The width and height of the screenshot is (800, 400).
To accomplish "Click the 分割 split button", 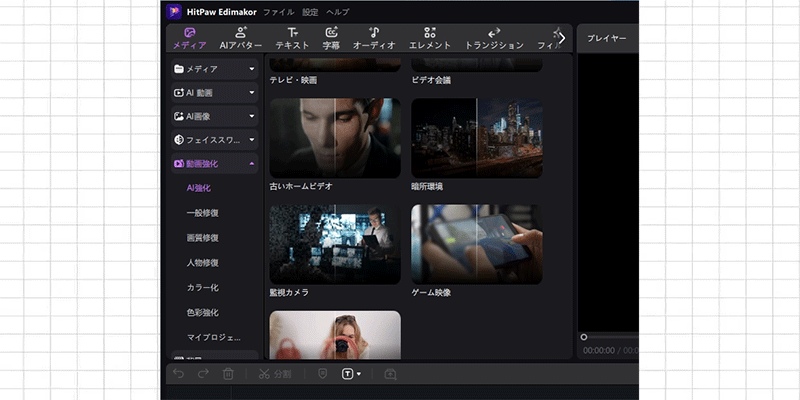I will pyautogui.click(x=274, y=374).
